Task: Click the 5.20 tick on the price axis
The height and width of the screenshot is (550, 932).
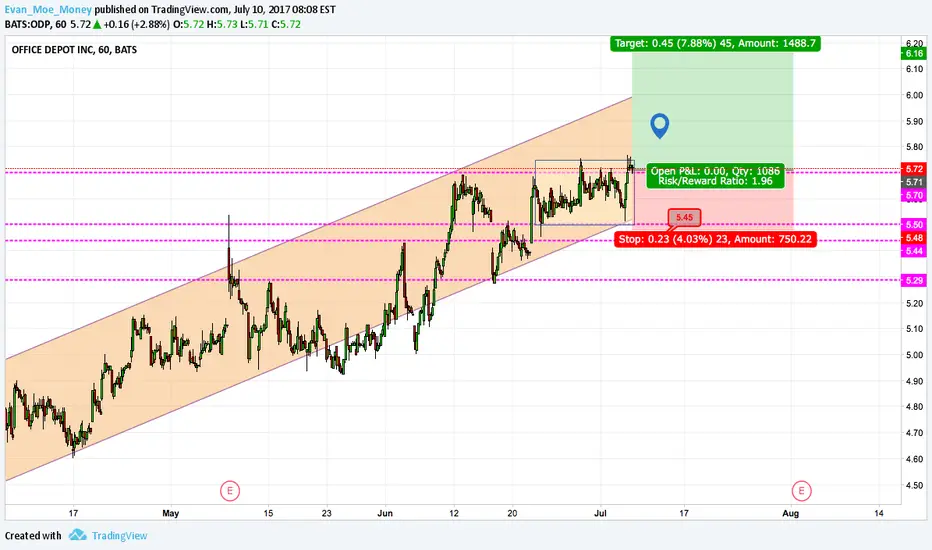Action: (915, 303)
